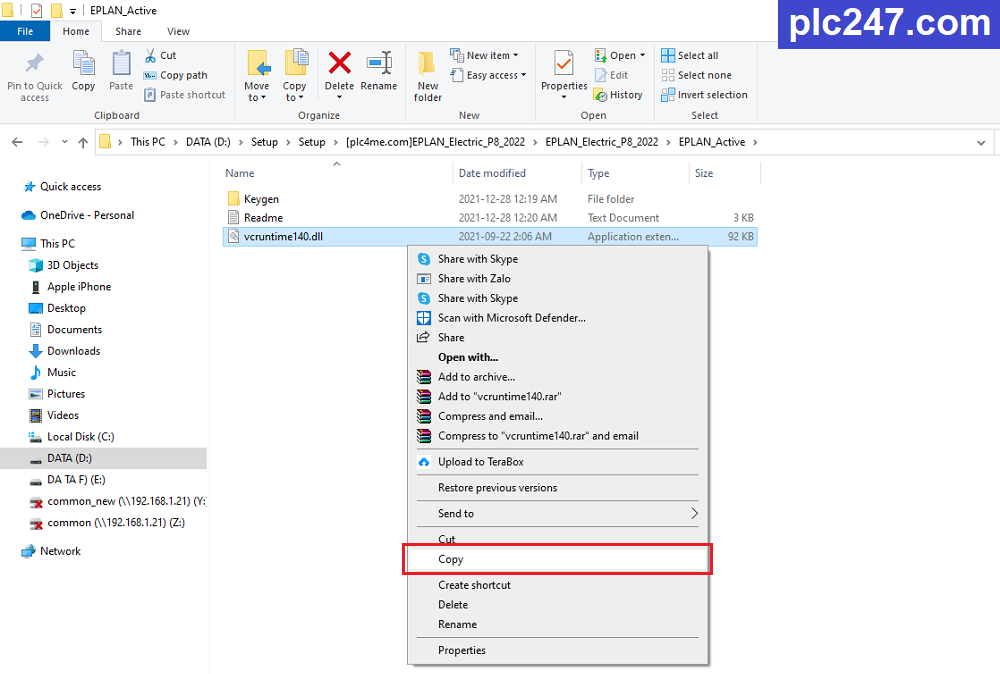1000x674 pixels.
Task: Expand the Send to submenu
Action: pos(557,514)
